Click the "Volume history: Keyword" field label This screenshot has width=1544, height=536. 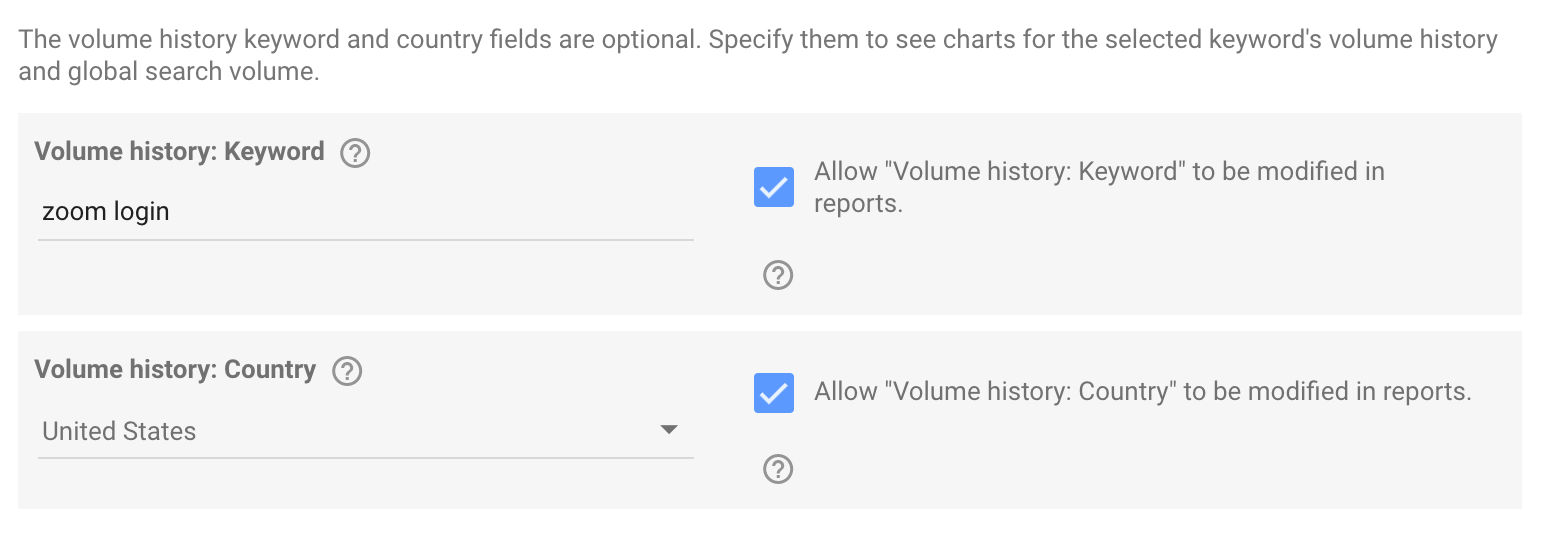(x=179, y=152)
